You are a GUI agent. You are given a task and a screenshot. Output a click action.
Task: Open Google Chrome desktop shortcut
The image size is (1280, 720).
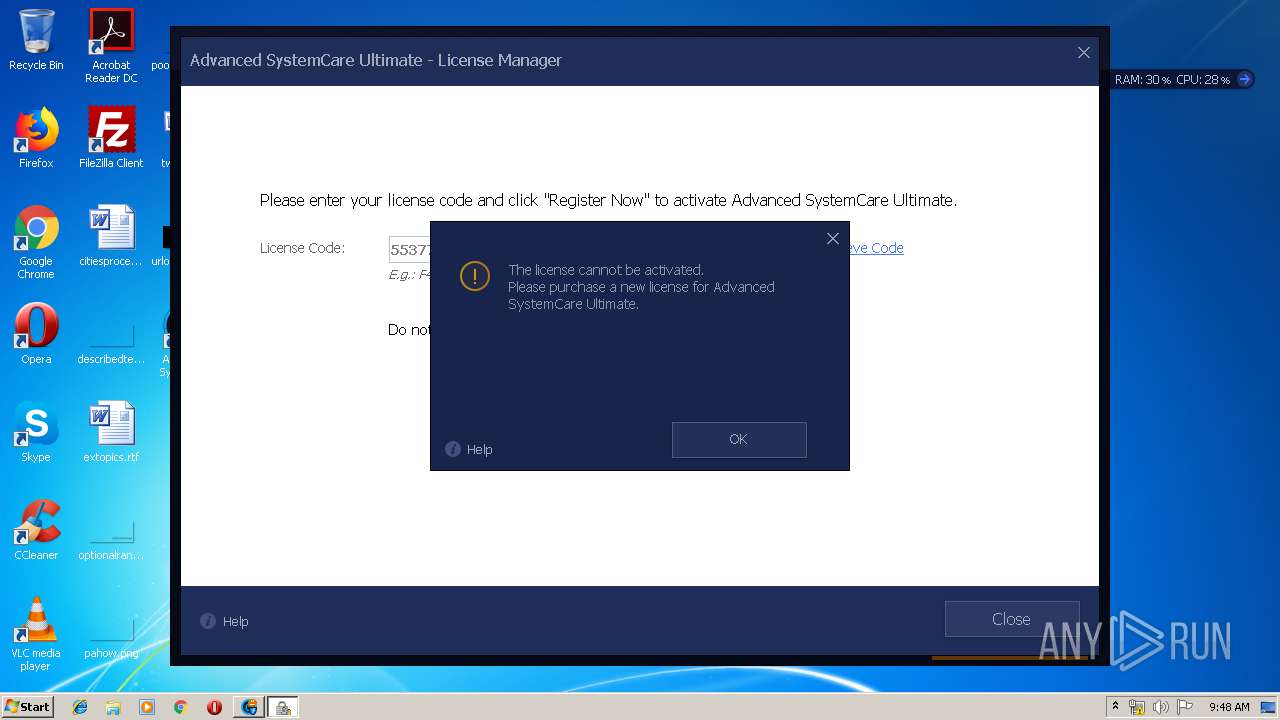36,243
